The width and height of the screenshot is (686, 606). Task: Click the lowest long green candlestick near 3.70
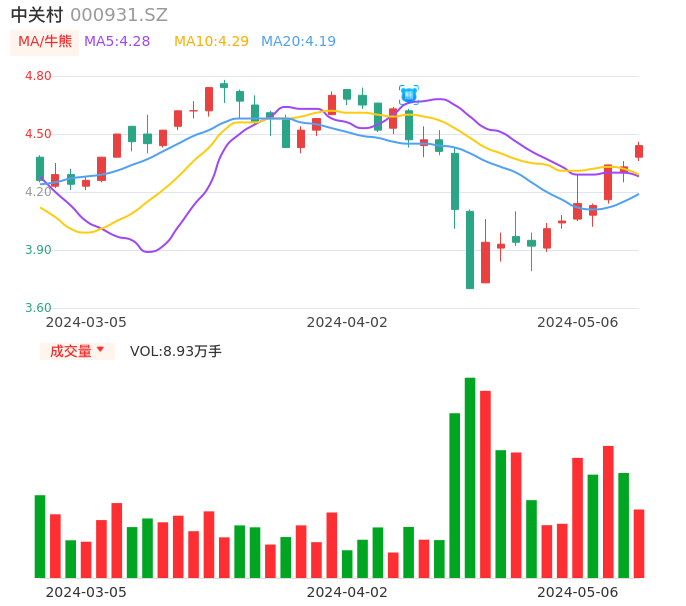click(470, 250)
